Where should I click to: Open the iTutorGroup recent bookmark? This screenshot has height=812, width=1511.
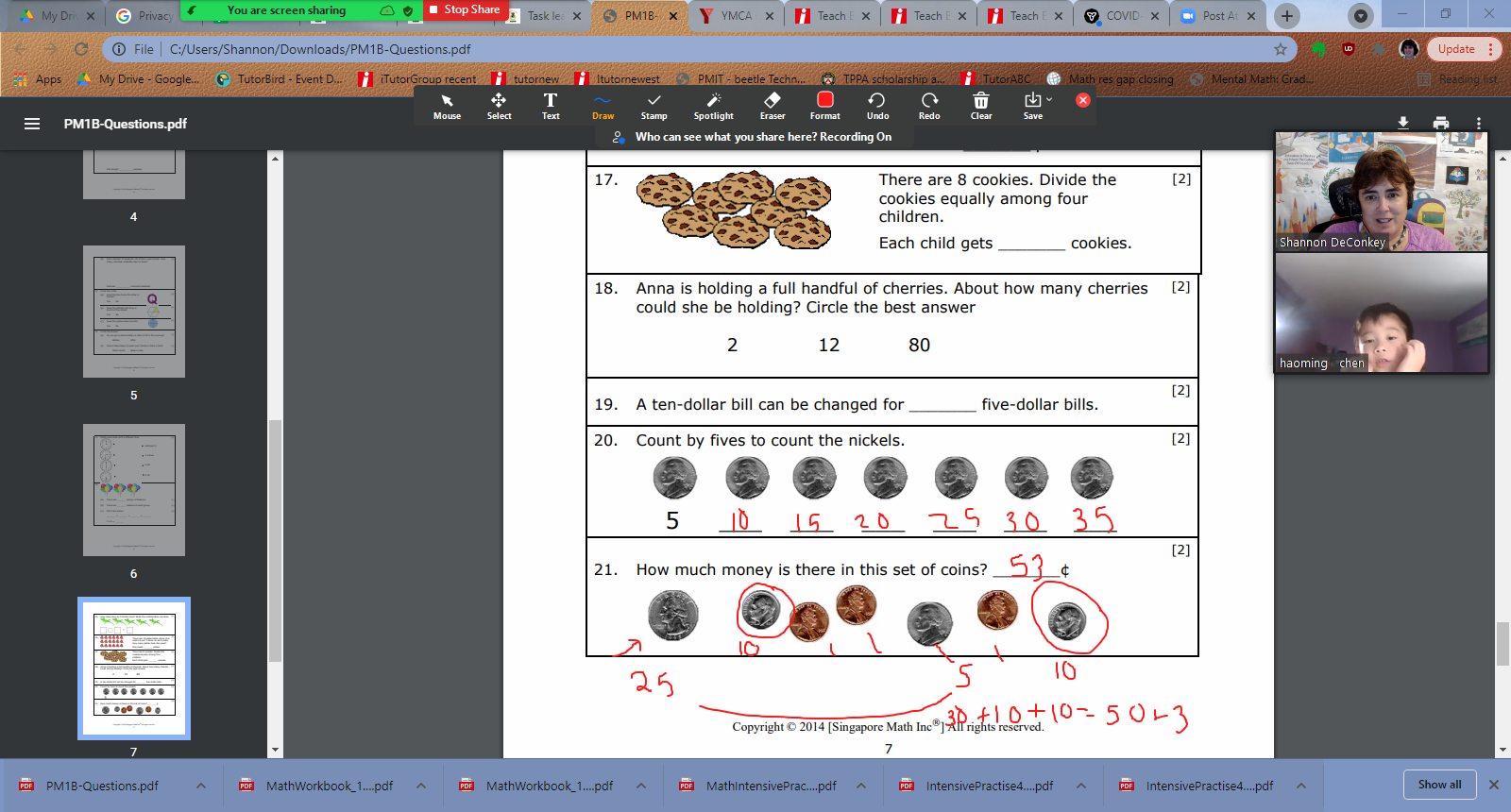[x=418, y=79]
